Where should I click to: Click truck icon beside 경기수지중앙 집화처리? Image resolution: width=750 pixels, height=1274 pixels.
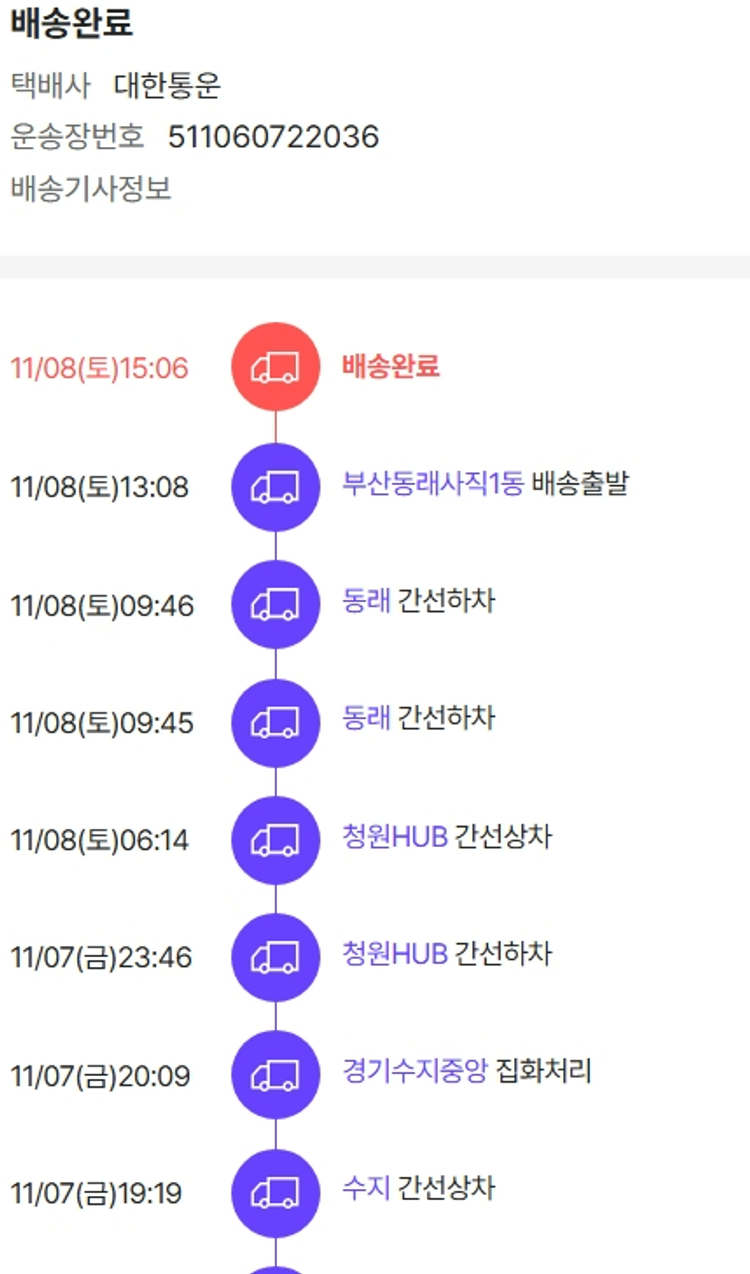click(275, 1075)
